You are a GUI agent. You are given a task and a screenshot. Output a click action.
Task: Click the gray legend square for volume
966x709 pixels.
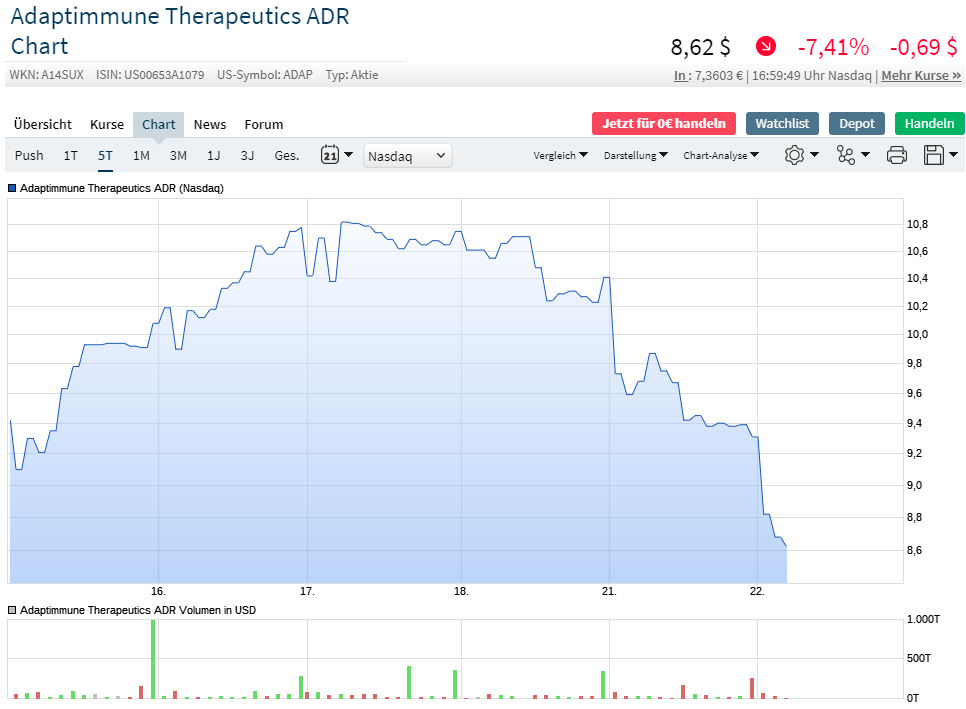tap(12, 610)
